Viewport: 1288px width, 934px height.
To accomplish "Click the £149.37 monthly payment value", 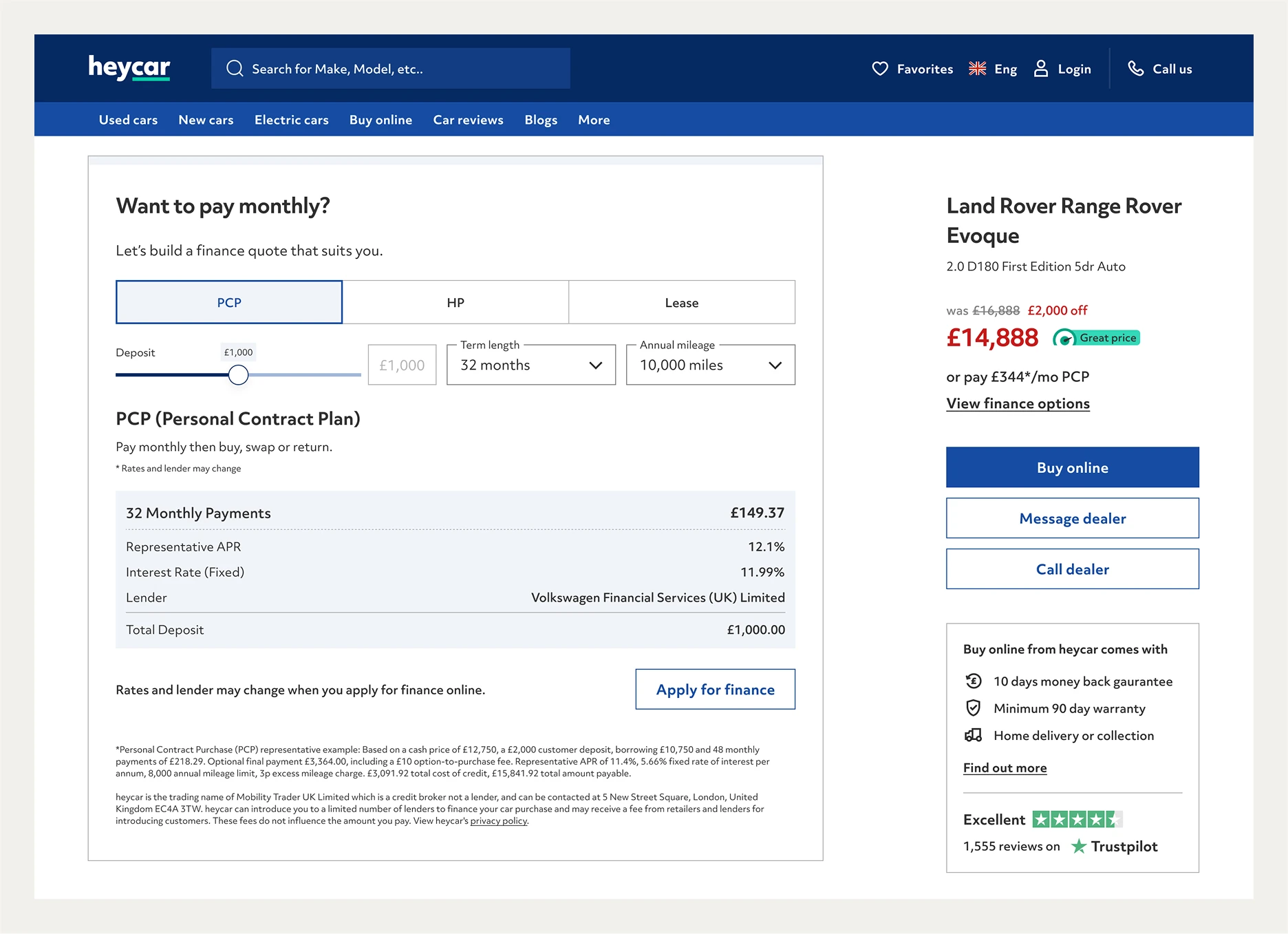I will click(x=757, y=513).
